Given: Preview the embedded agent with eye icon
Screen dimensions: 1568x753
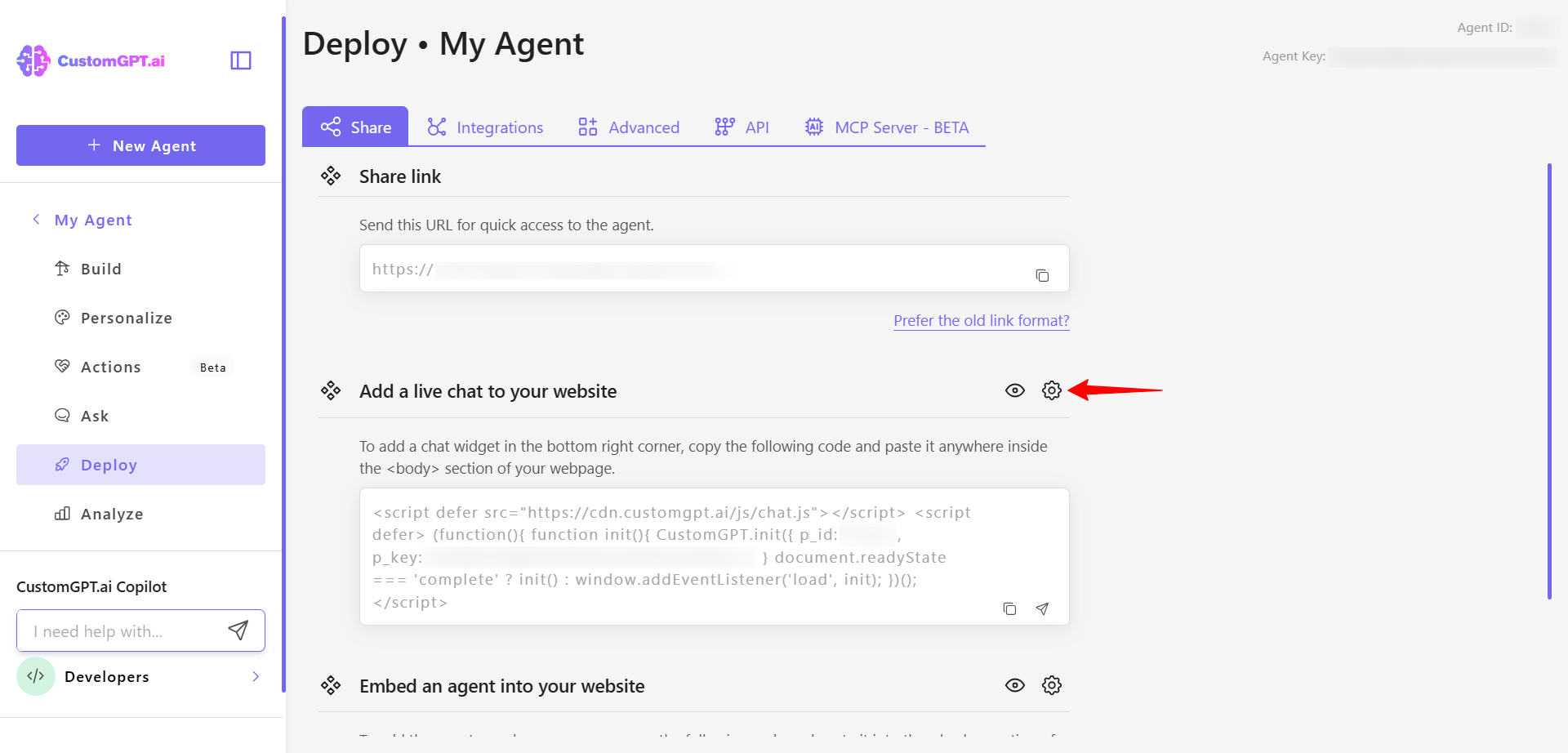Looking at the screenshot, I should point(1015,685).
